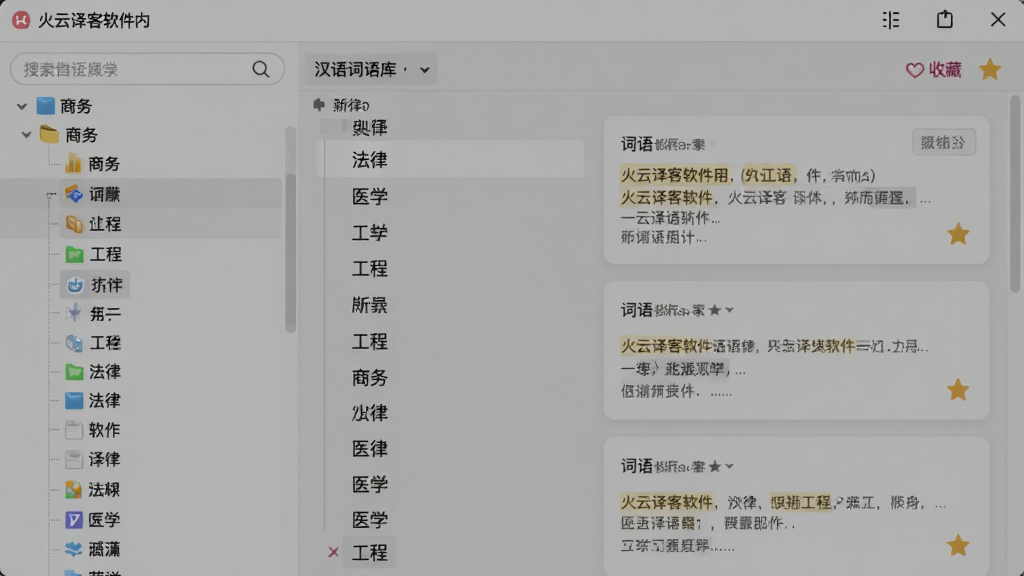Screen dimensions: 1024x576
Task: Click the icon of the highlighted 词 tree row
Action: pyautogui.click(x=74, y=194)
